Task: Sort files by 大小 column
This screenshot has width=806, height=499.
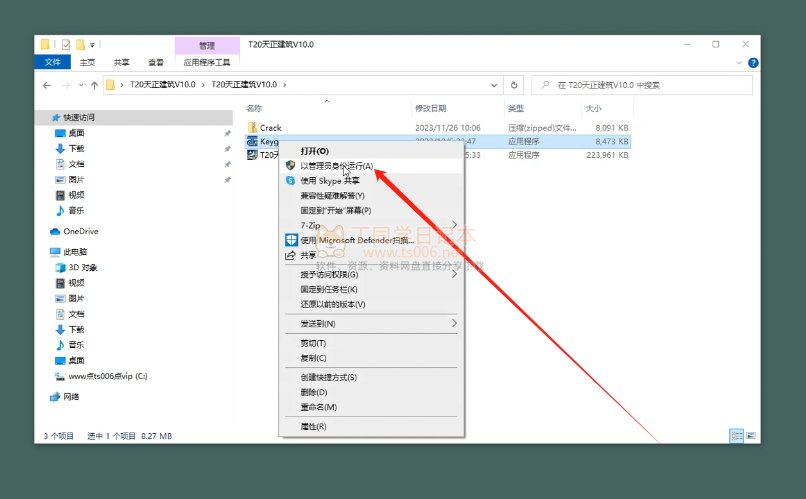Action: tap(593, 108)
